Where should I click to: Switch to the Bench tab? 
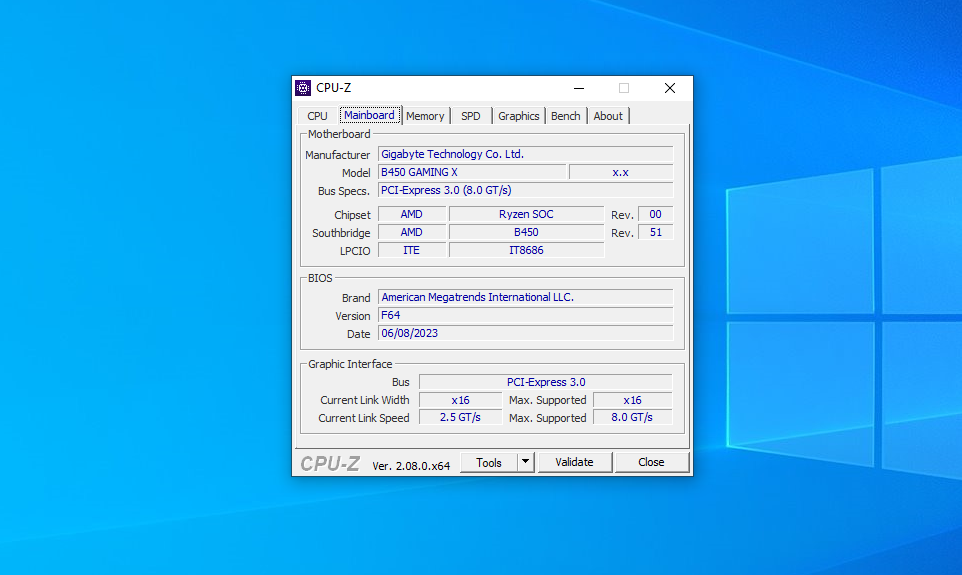pyautogui.click(x=566, y=116)
